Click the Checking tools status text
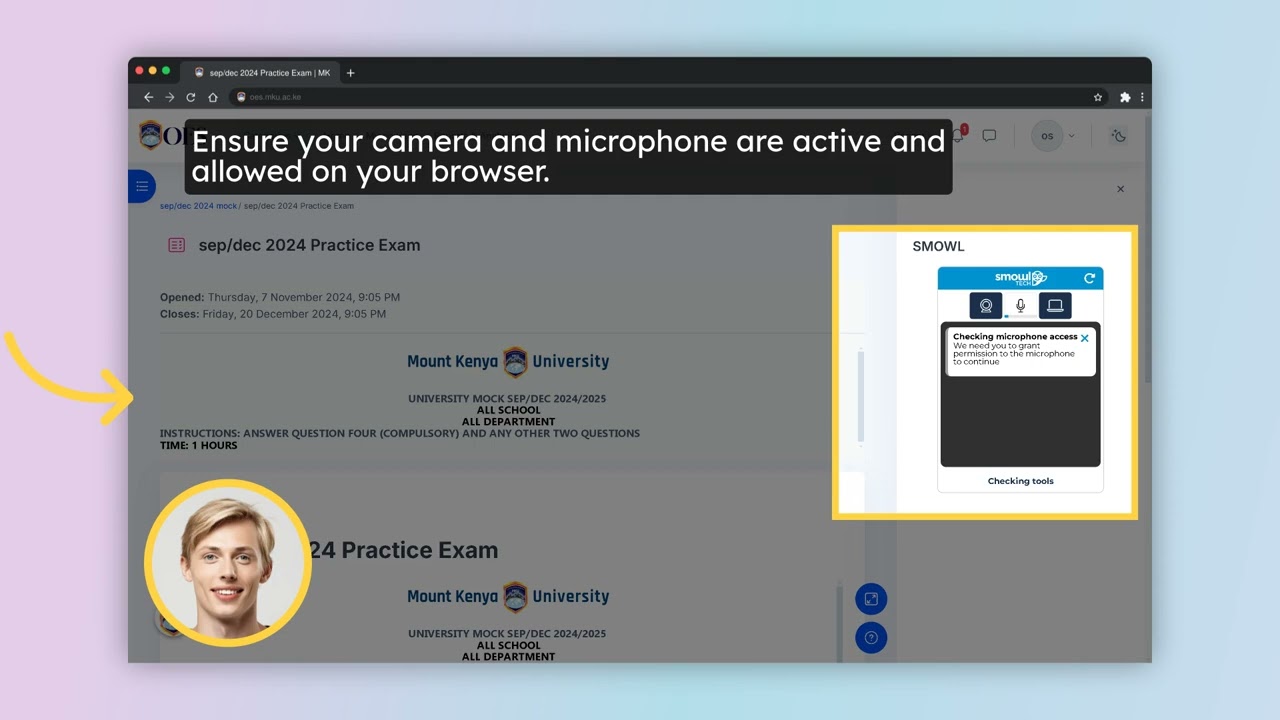1280x720 pixels. [x=1020, y=481]
